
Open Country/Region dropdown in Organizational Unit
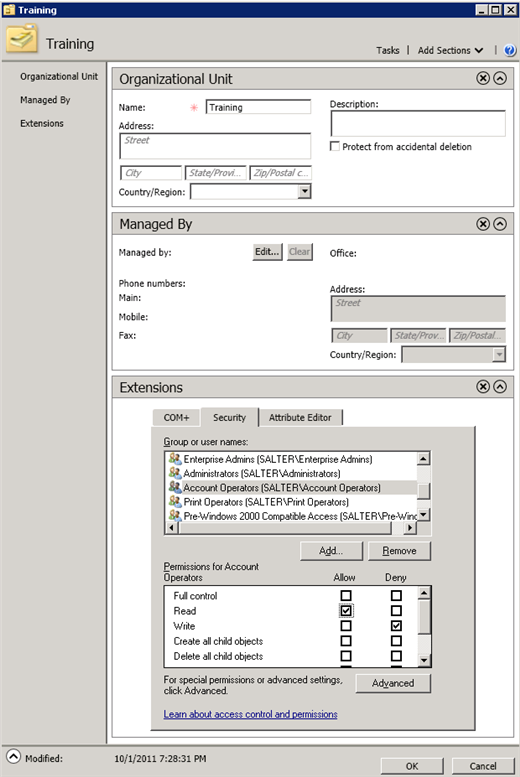[304, 191]
